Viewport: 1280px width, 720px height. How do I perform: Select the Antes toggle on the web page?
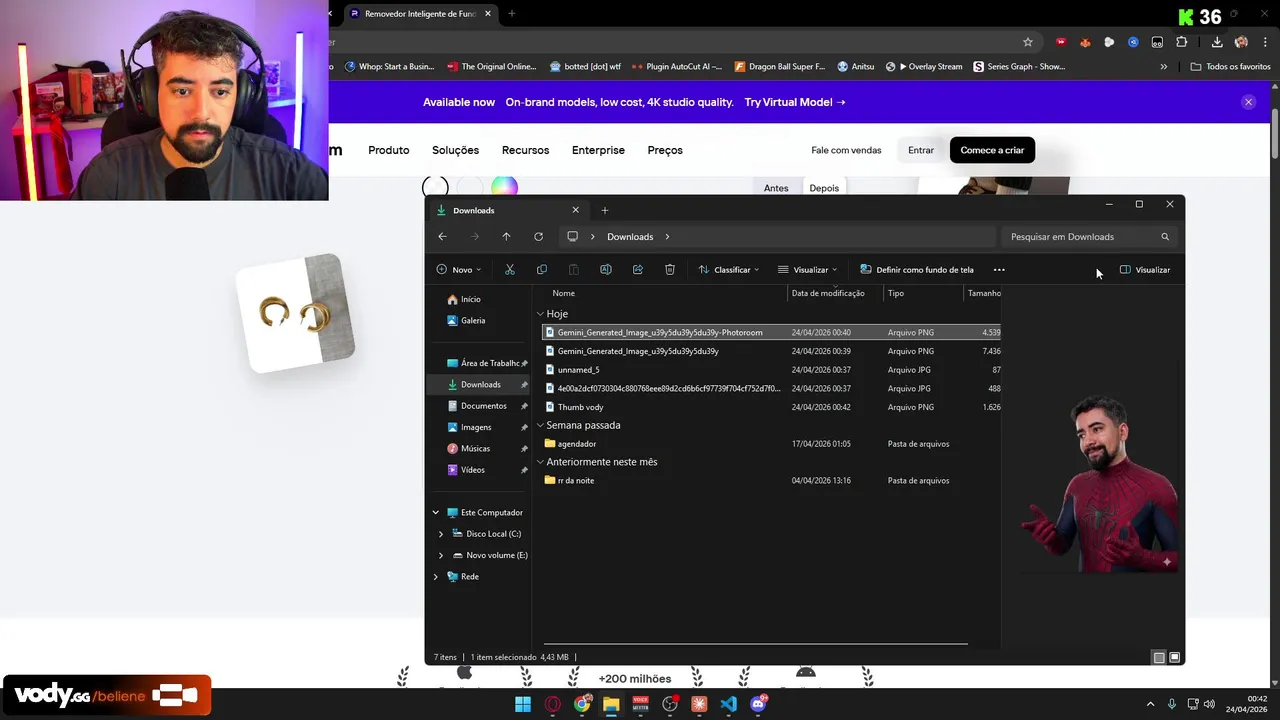click(x=776, y=188)
